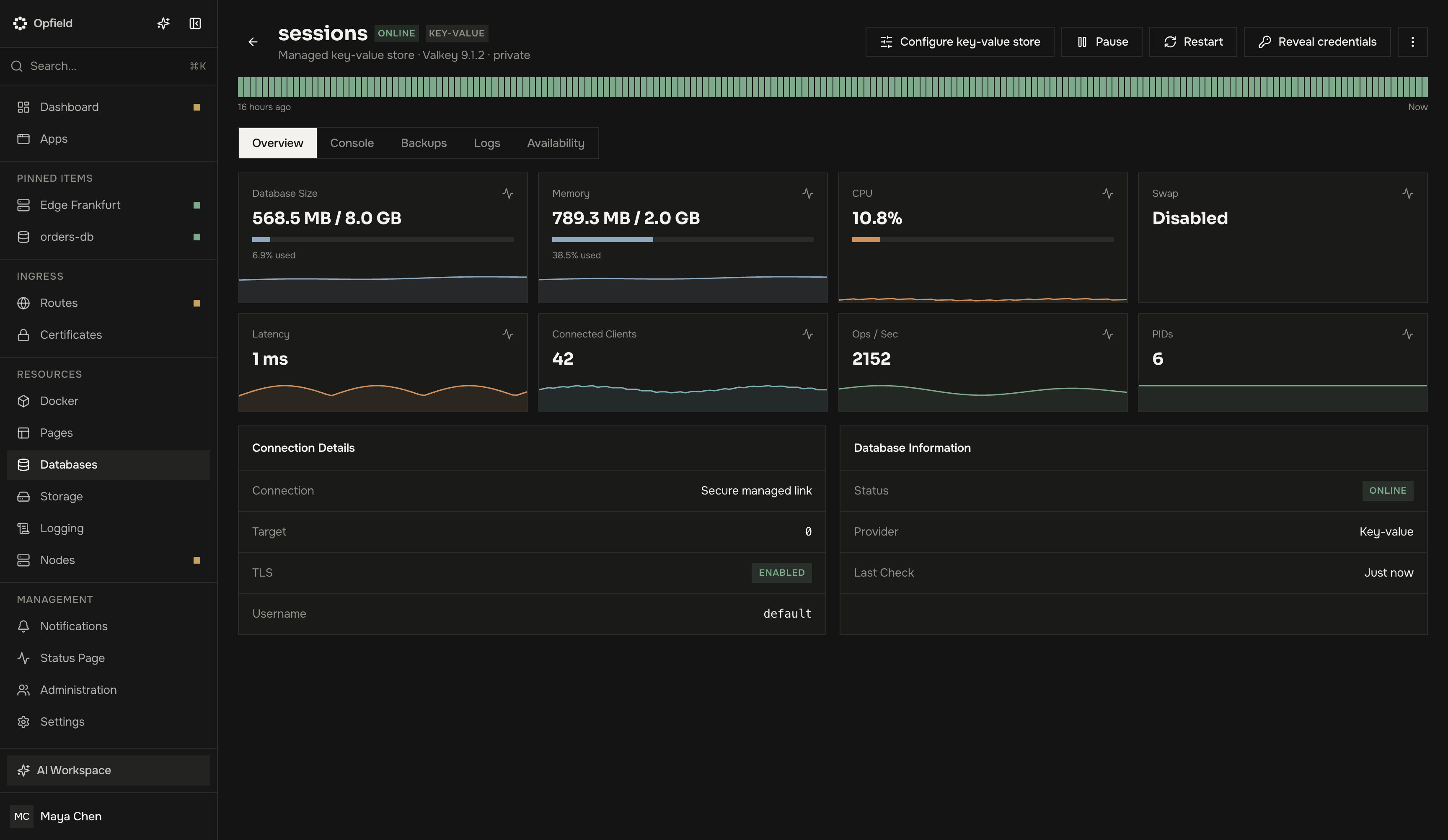This screenshot has height=840, width=1448.
Task: Open Routes in the sidebar
Action: click(x=109, y=303)
